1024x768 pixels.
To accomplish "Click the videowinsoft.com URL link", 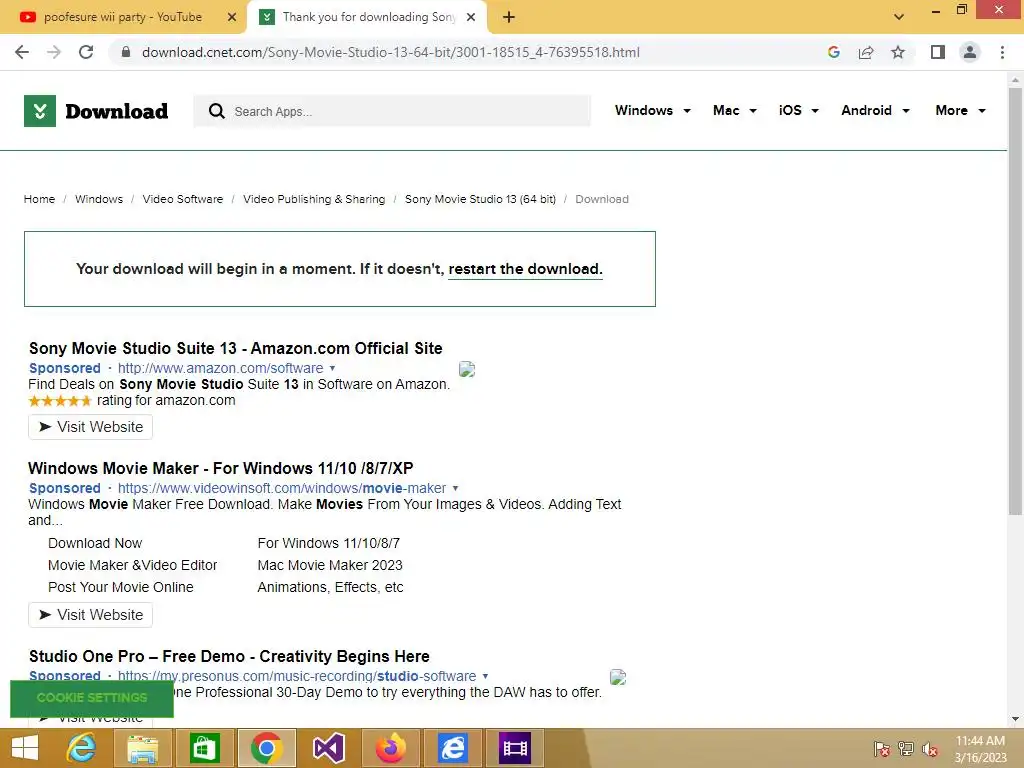I will pyautogui.click(x=281, y=488).
